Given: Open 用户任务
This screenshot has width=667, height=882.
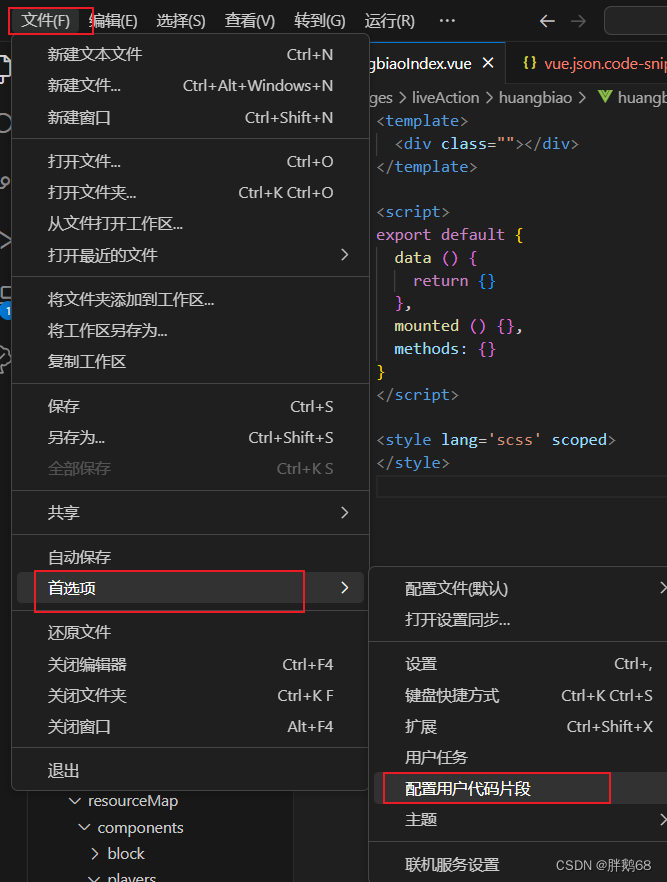Looking at the screenshot, I should (x=520, y=758).
